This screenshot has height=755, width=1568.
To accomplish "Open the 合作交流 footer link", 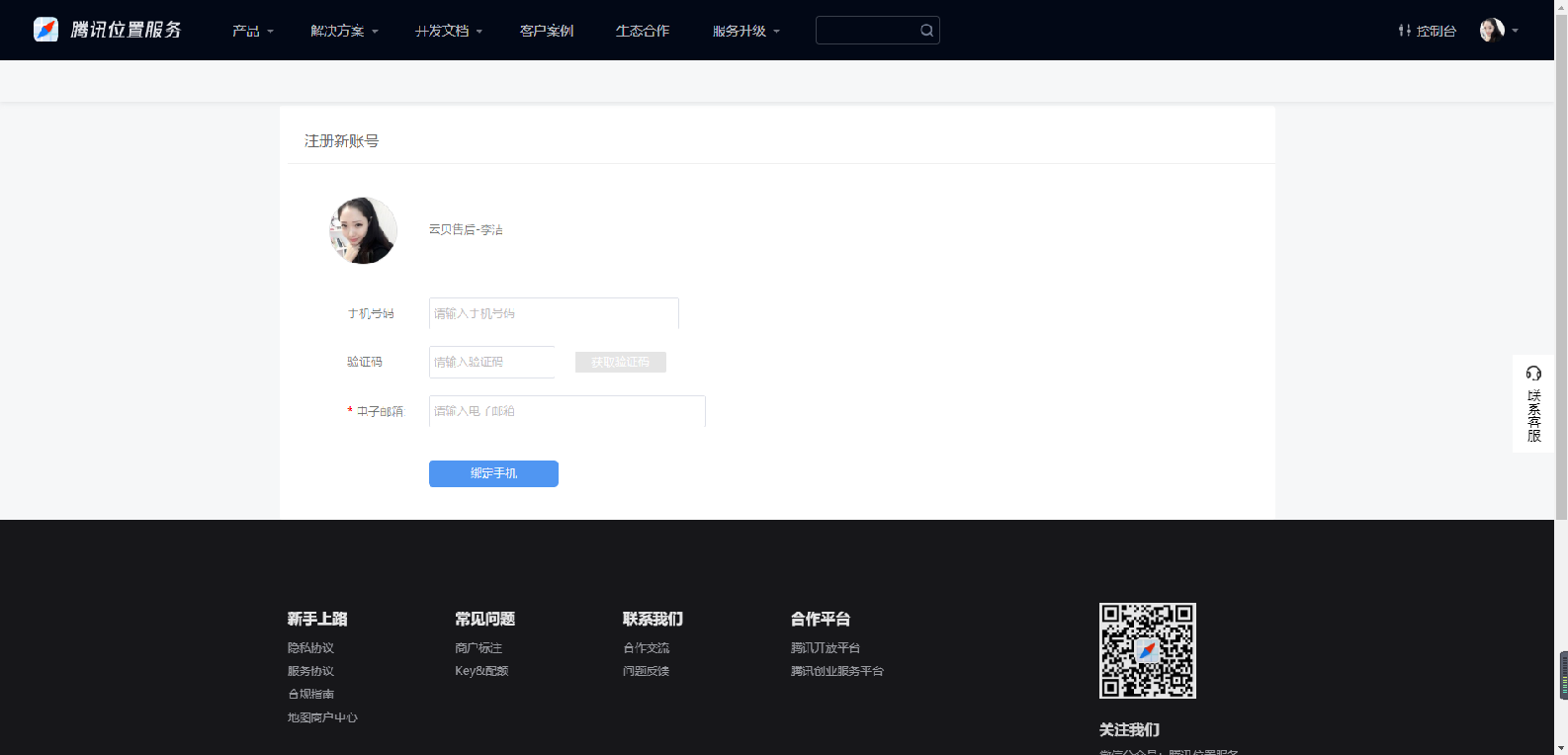I will (x=647, y=648).
